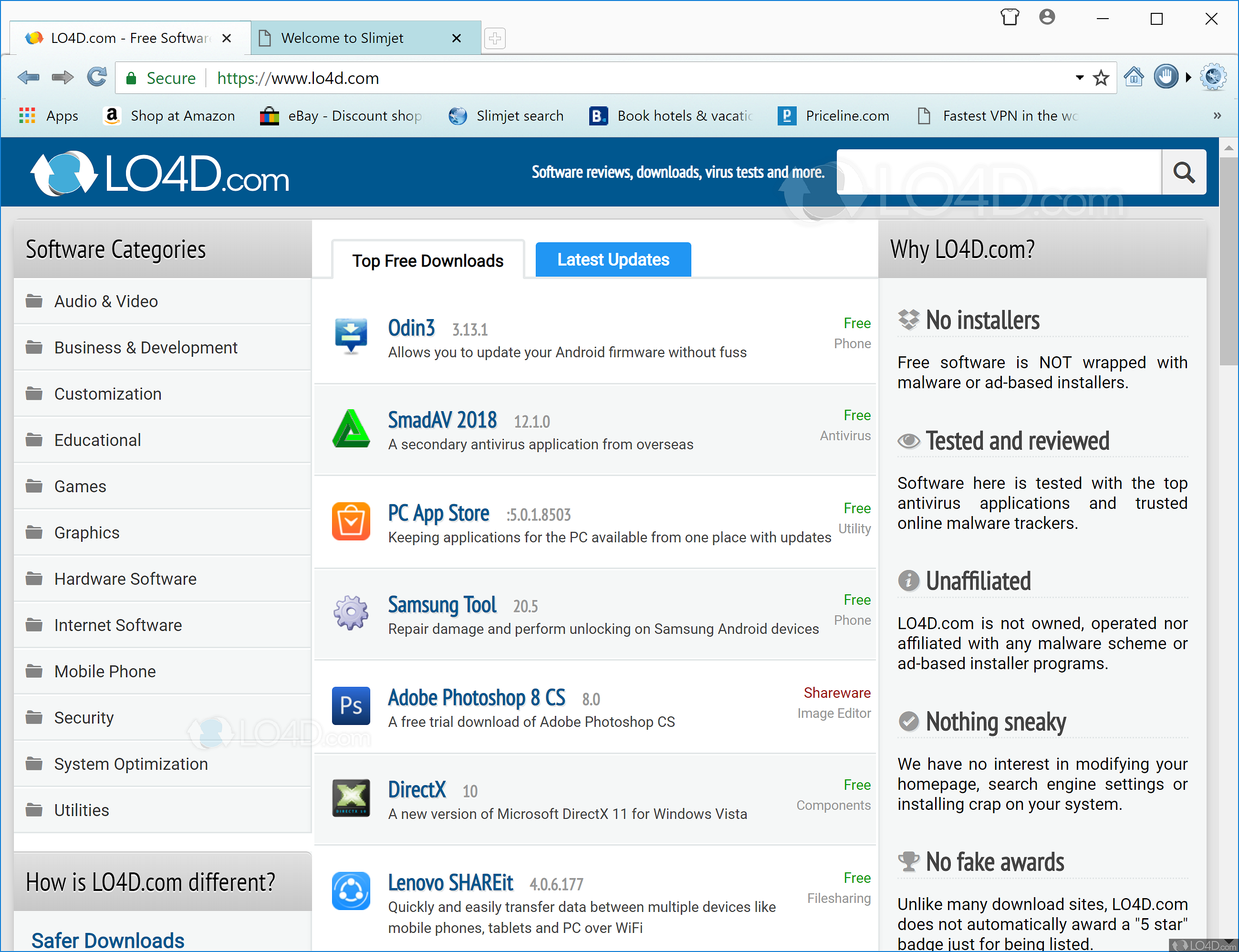
Task: Click the browser Home icon
Action: point(1133,77)
